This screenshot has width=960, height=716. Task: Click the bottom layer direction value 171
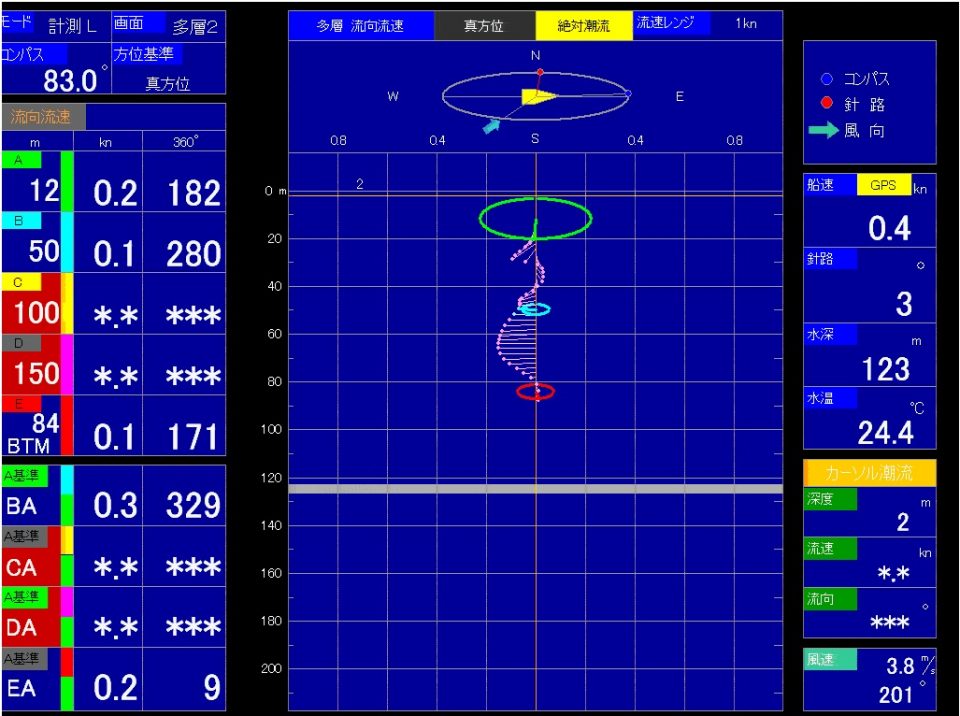pyautogui.click(x=193, y=437)
